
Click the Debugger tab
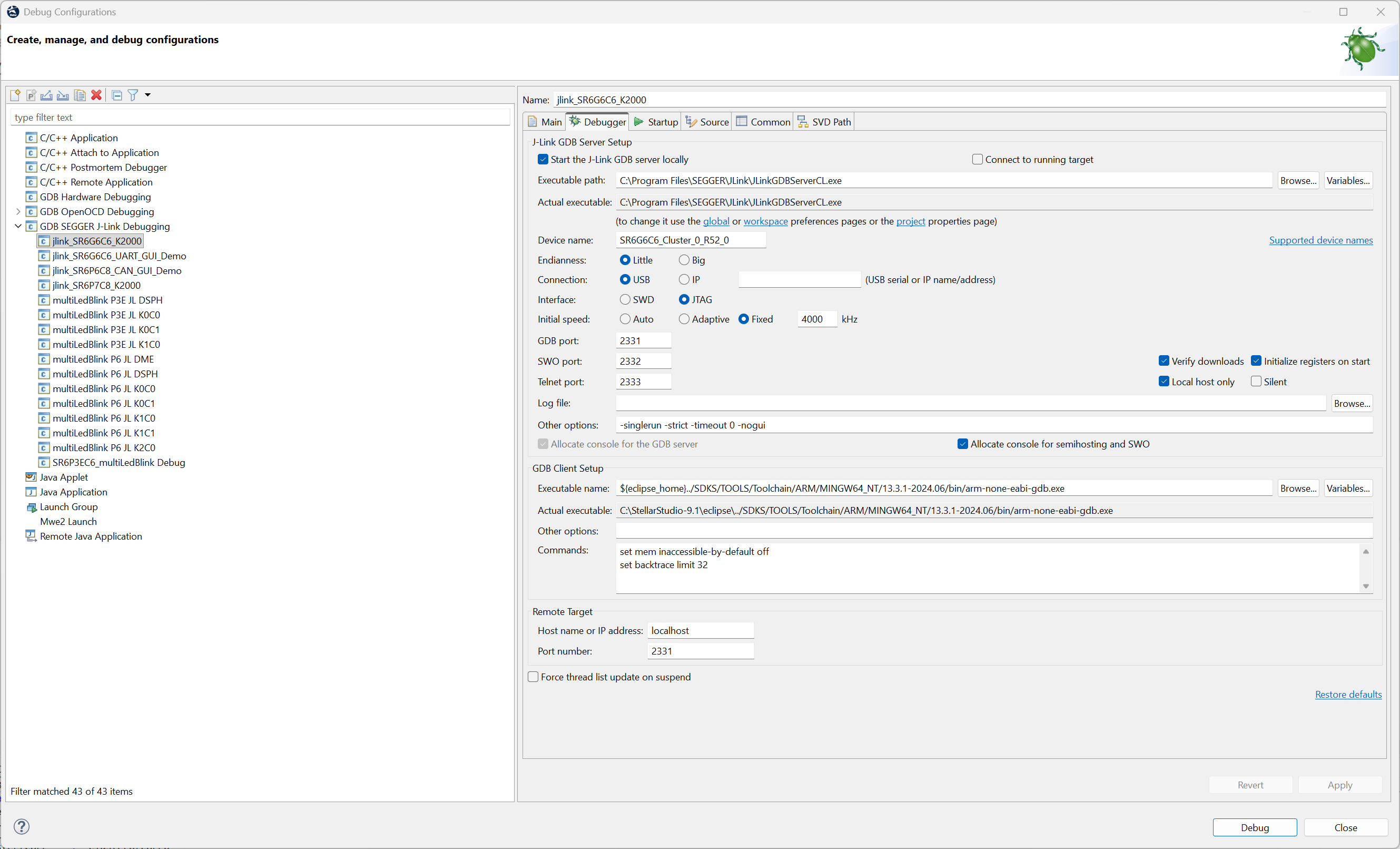(x=597, y=122)
